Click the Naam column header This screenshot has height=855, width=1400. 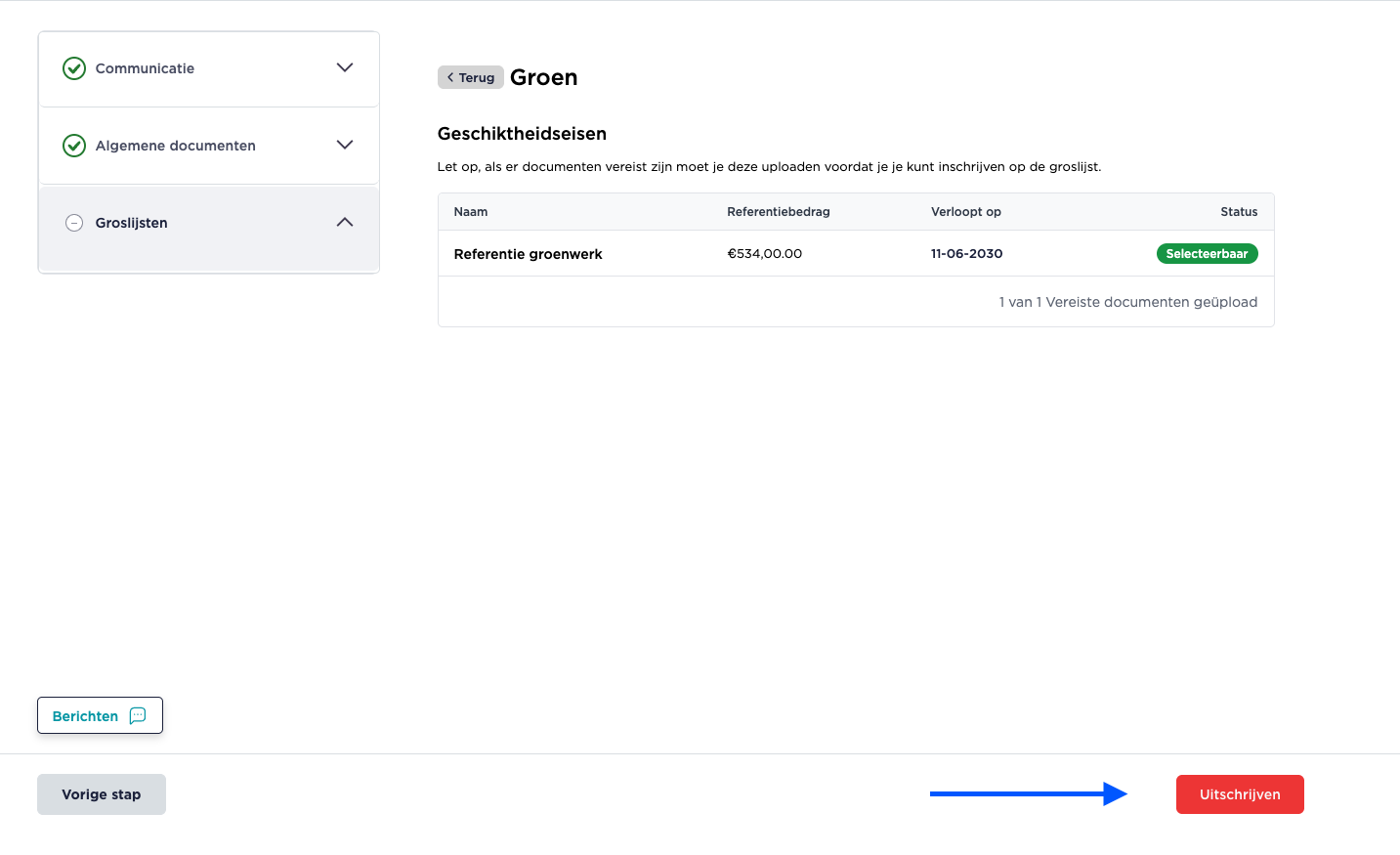pyautogui.click(x=471, y=212)
